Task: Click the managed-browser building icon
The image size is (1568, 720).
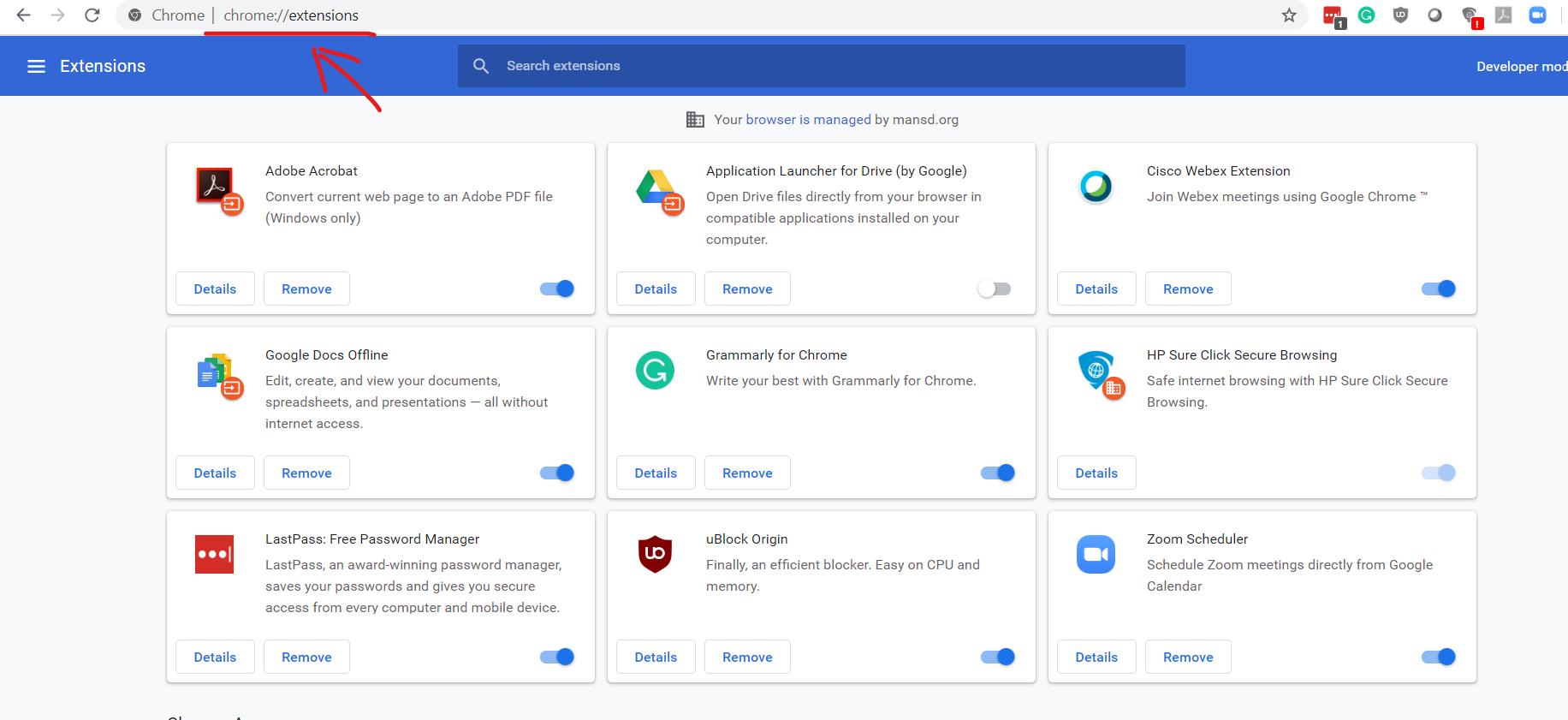Action: pos(695,120)
